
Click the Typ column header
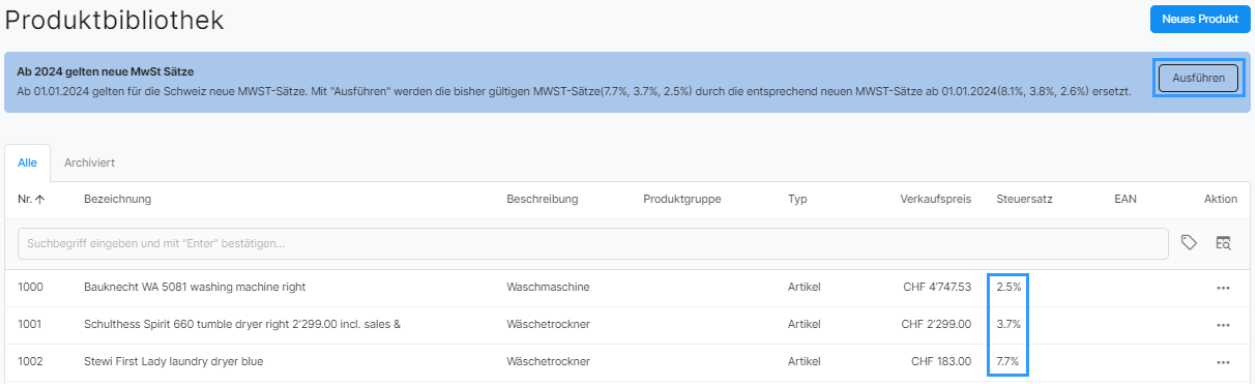[x=797, y=199]
